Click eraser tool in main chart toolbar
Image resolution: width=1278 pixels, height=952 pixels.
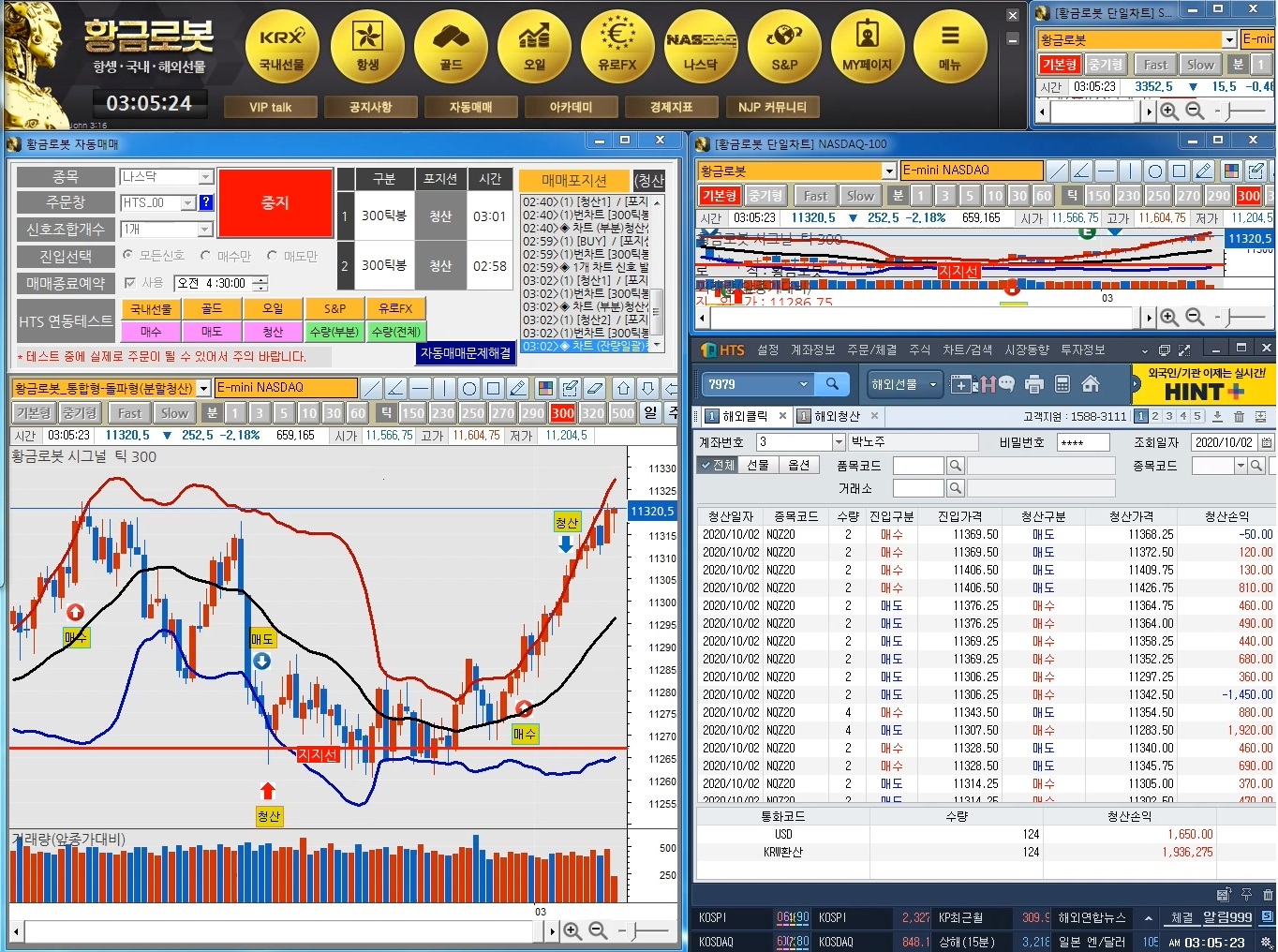click(594, 388)
